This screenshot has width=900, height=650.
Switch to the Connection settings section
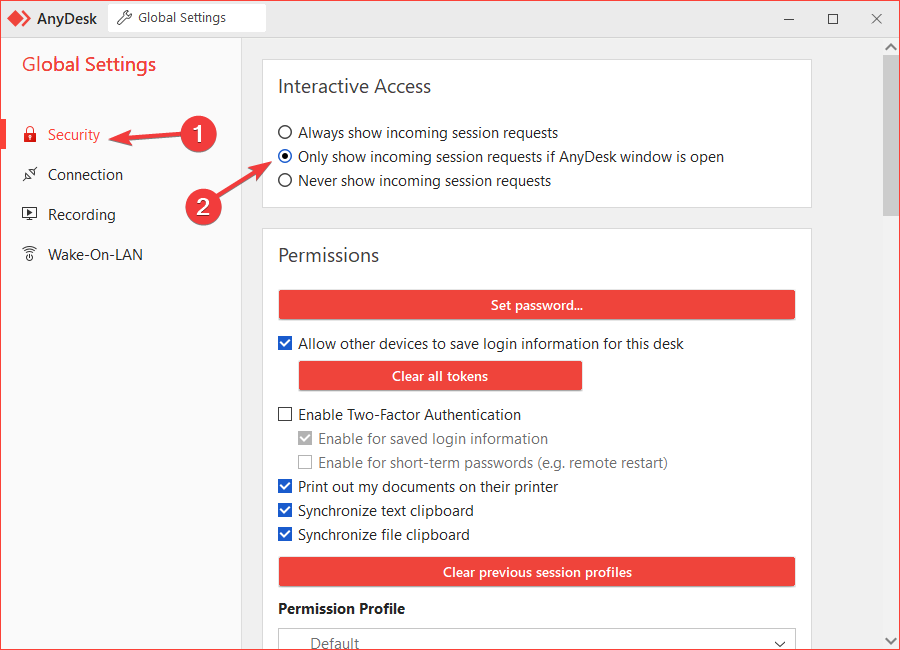pyautogui.click(x=85, y=175)
